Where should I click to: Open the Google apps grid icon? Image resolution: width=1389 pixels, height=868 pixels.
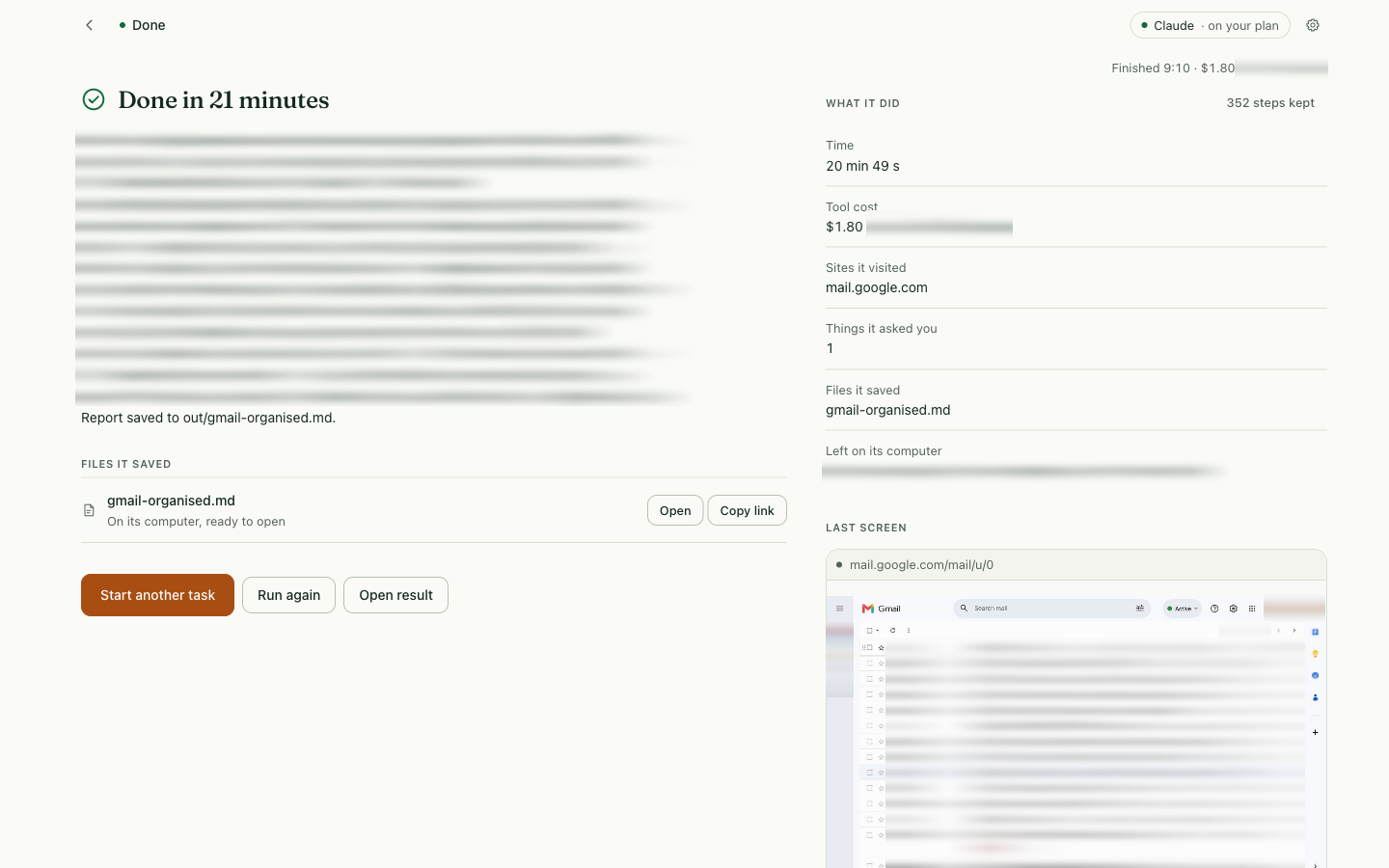pos(1252,609)
